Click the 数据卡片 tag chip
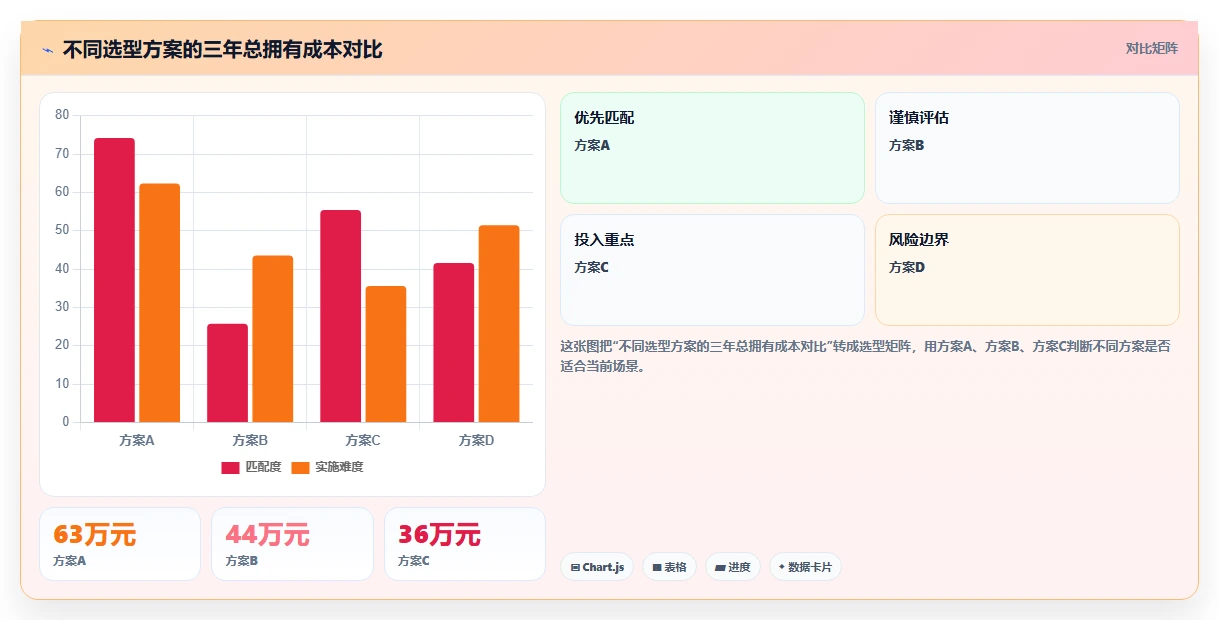 tap(805, 567)
